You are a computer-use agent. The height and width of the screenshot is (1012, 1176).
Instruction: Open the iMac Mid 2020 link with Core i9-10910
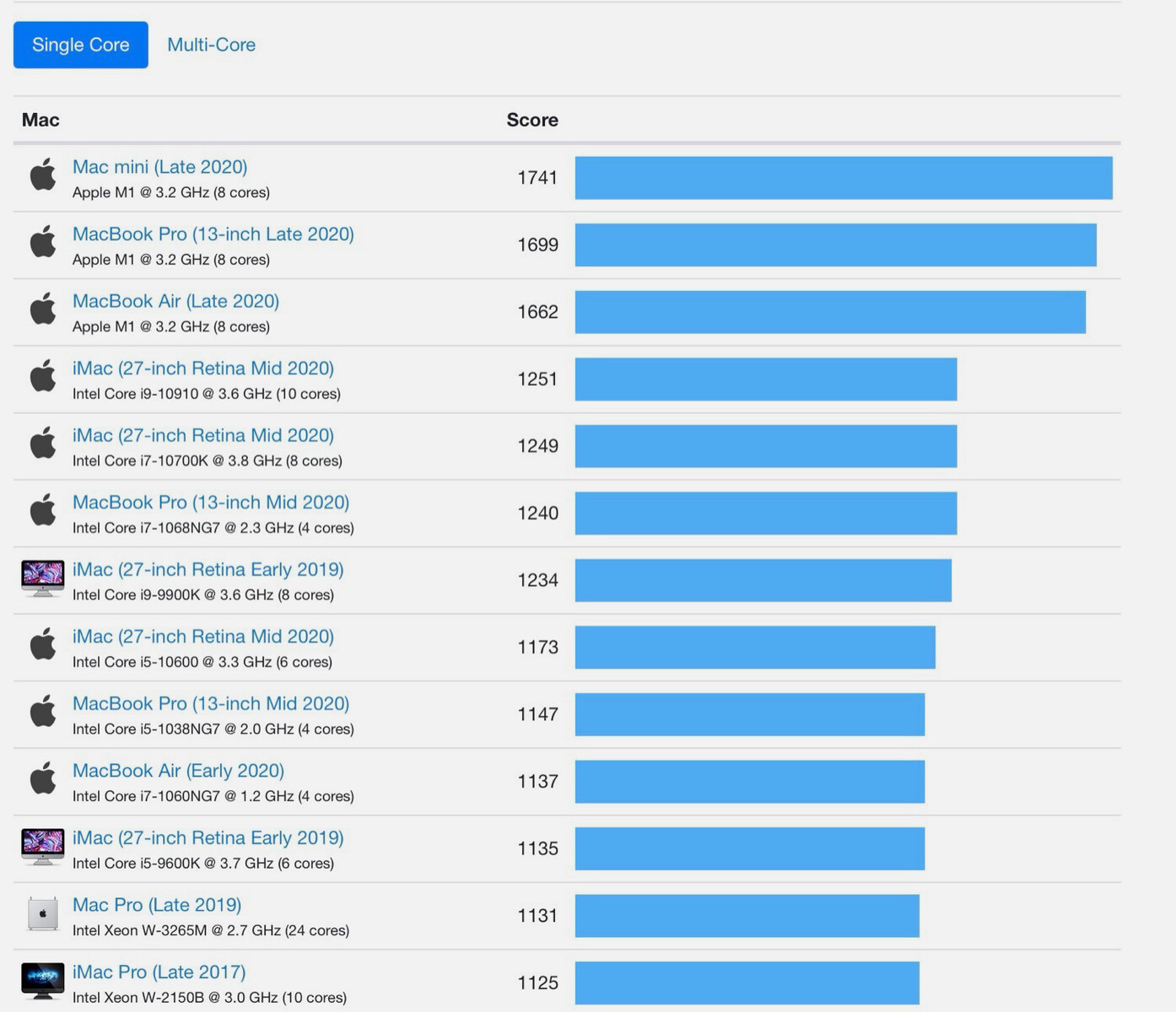coord(203,369)
